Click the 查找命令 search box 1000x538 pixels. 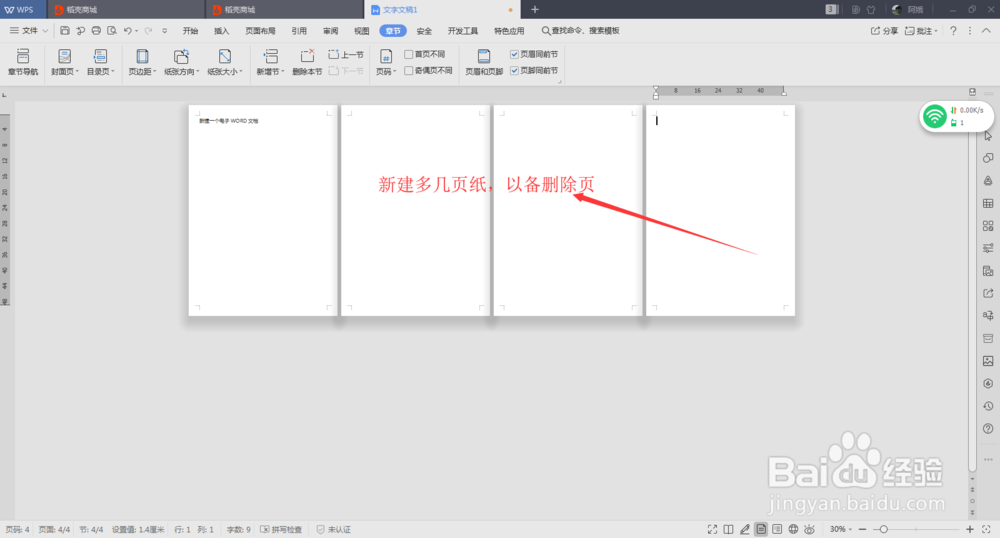[580, 31]
